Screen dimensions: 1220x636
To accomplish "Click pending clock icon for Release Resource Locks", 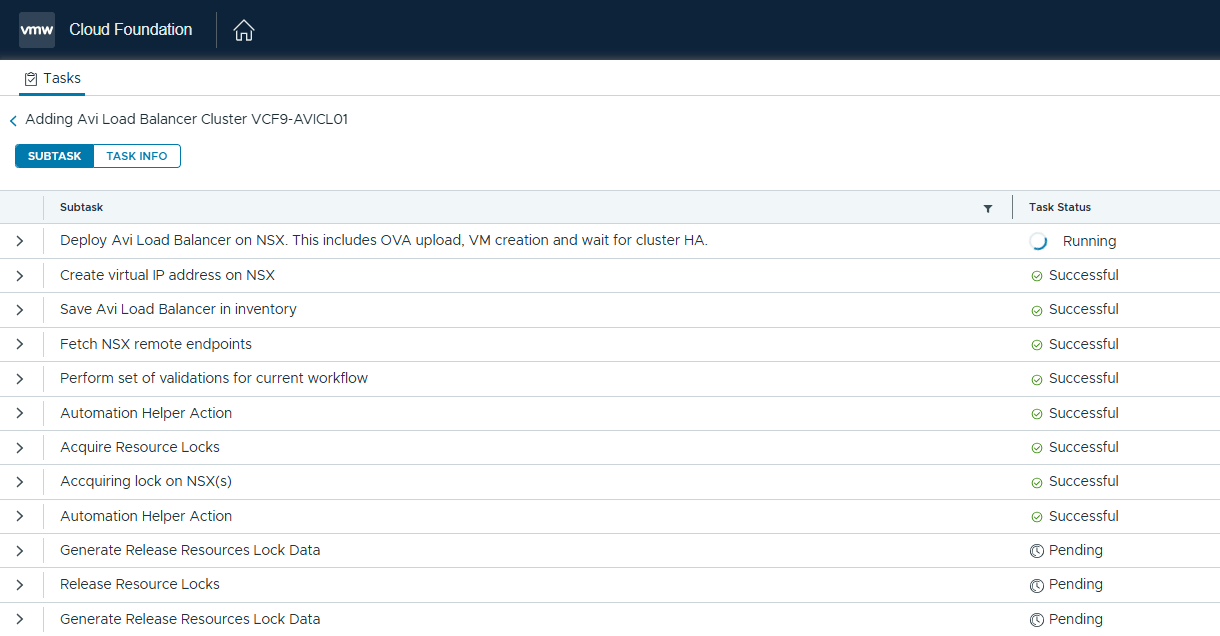I will 1037,585.
